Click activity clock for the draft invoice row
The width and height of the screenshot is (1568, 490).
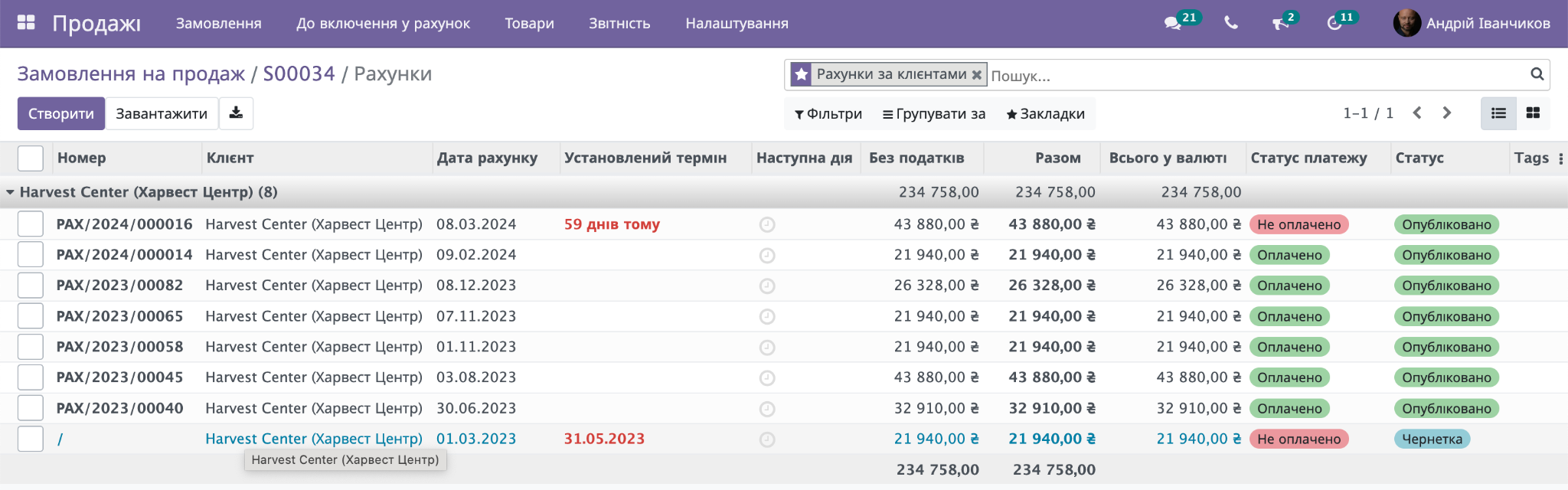767,439
